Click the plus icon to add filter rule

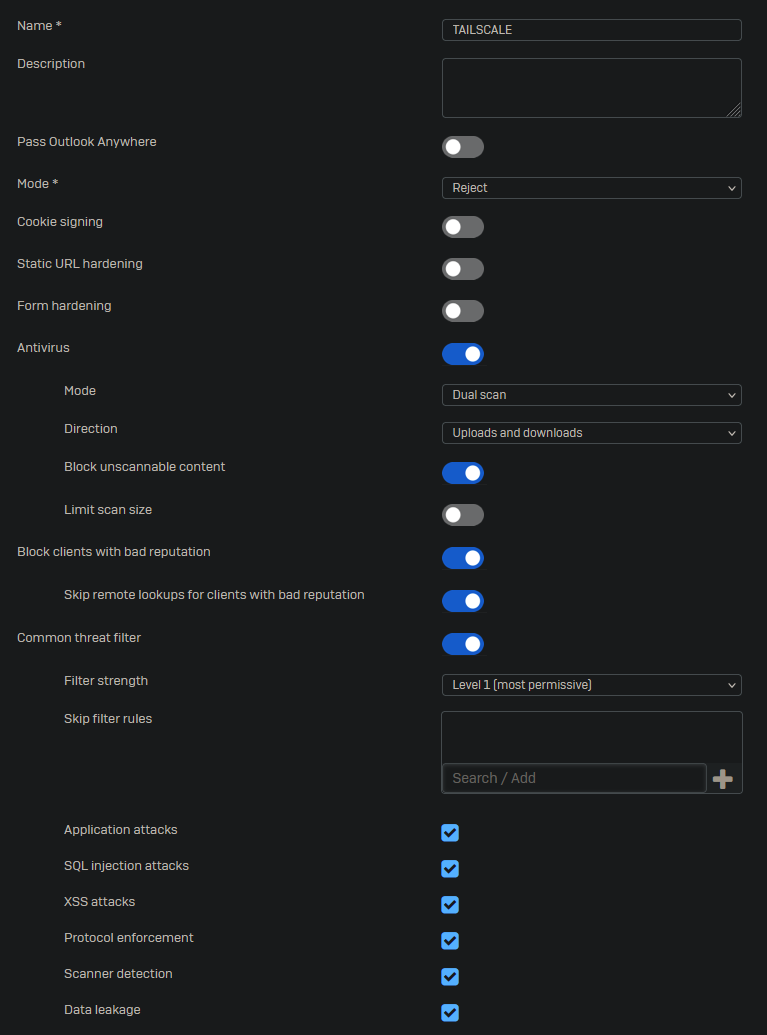pyautogui.click(x=722, y=779)
